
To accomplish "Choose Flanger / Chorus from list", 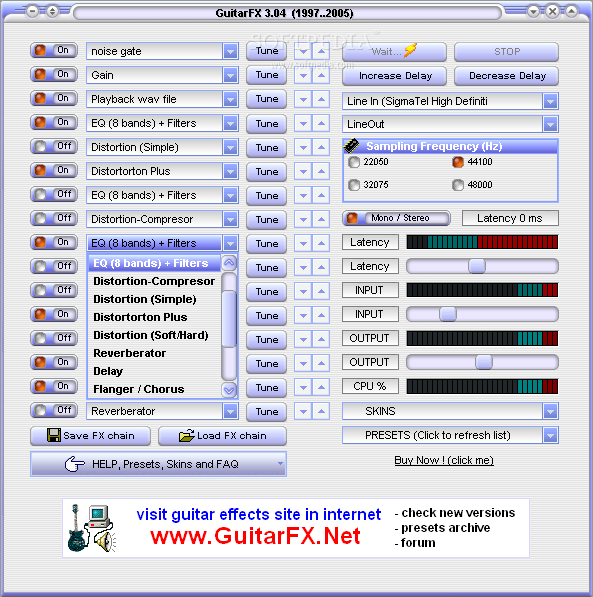I will 154,389.
